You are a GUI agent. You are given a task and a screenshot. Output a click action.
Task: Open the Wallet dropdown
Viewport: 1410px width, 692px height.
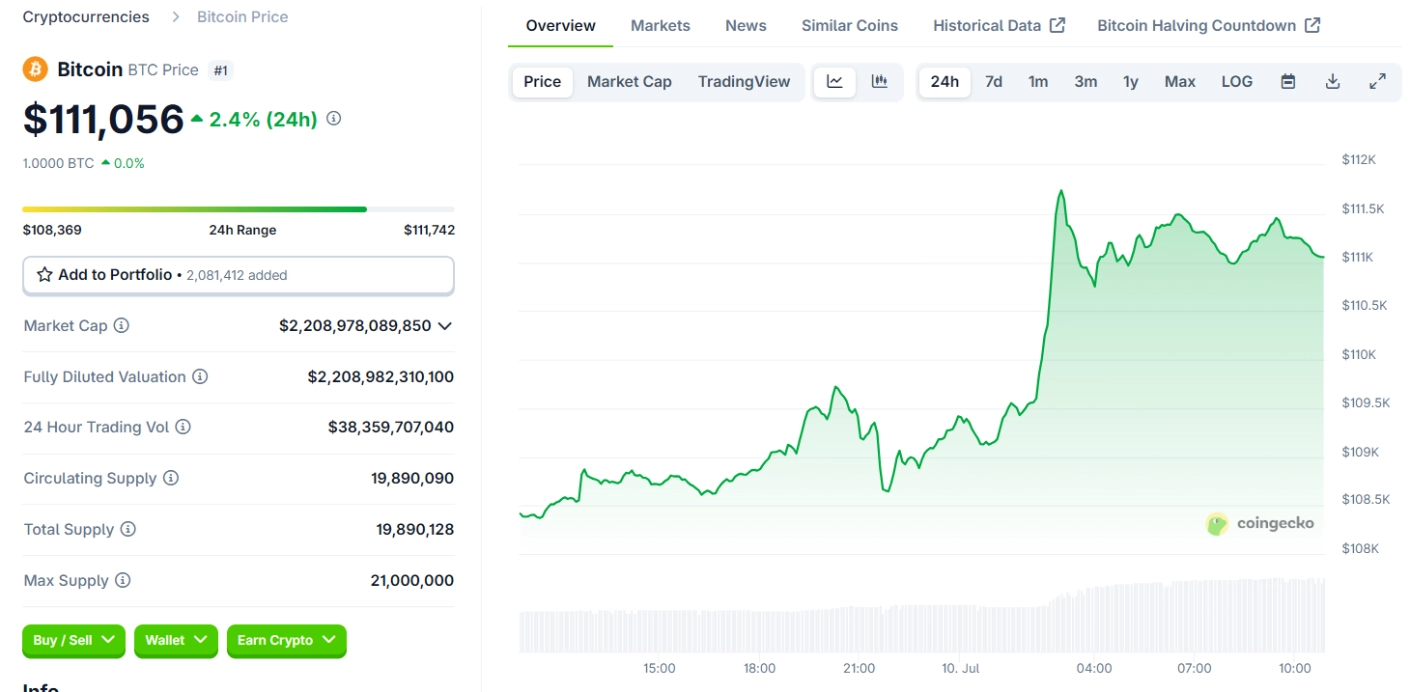(x=176, y=640)
